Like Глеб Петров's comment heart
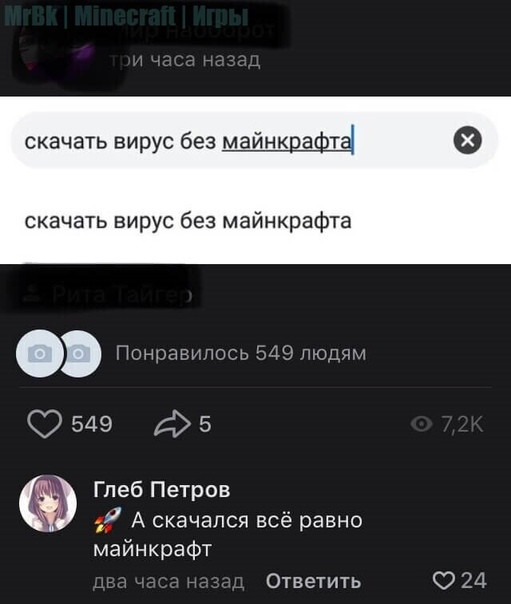The width and height of the screenshot is (511, 604). (444, 581)
